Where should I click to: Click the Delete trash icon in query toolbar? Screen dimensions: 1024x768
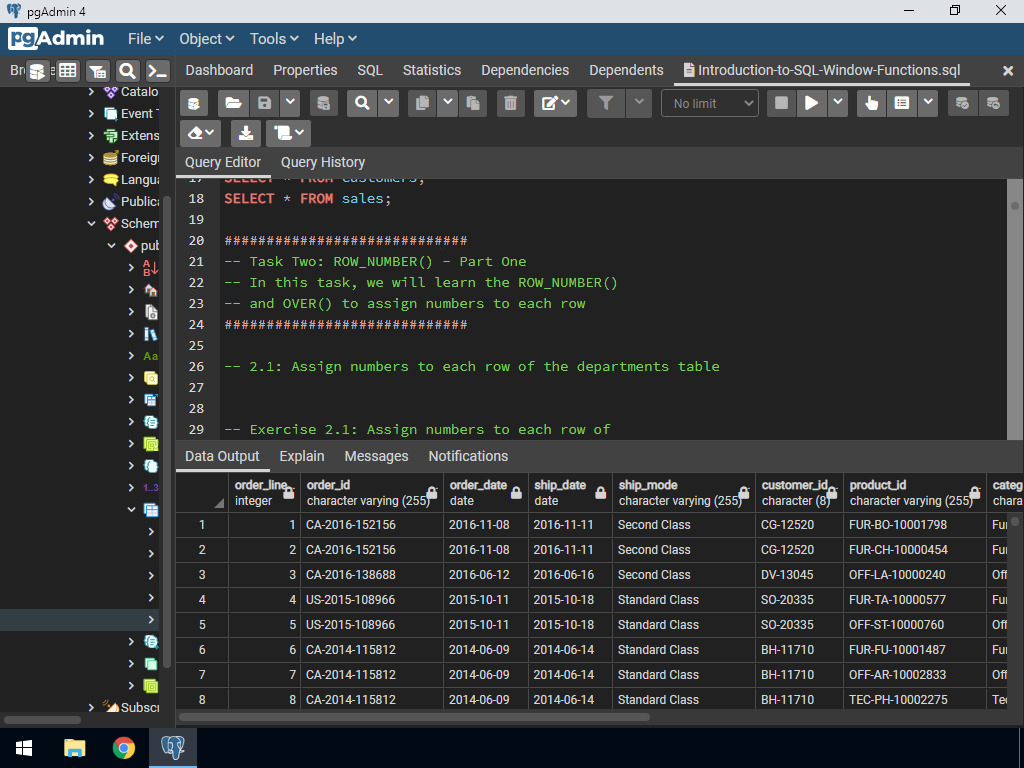[x=510, y=103]
